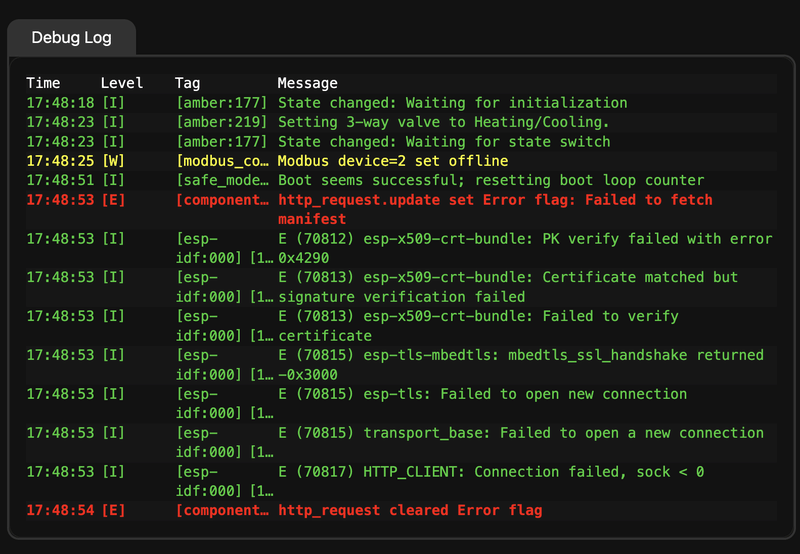Select 'mbedtls_ssl_handshake returned' message
Viewport: 800px width, 554px height.
520,365
